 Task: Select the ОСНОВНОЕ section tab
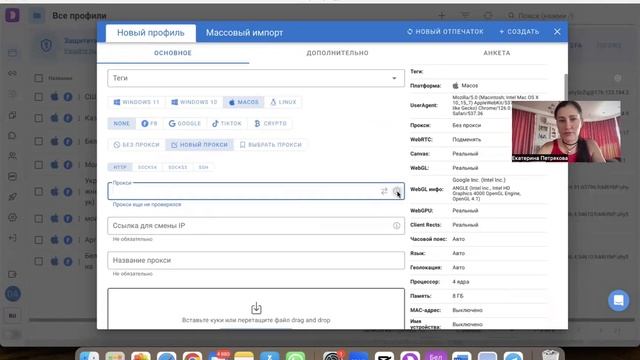click(x=173, y=53)
